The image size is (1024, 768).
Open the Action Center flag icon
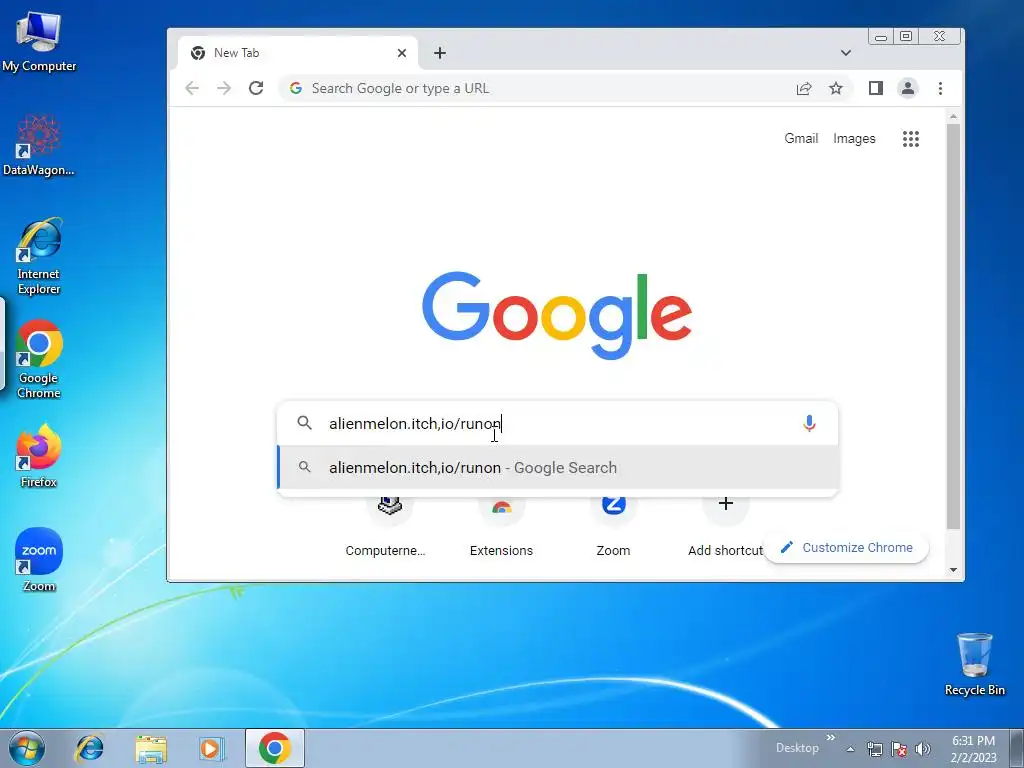click(899, 749)
